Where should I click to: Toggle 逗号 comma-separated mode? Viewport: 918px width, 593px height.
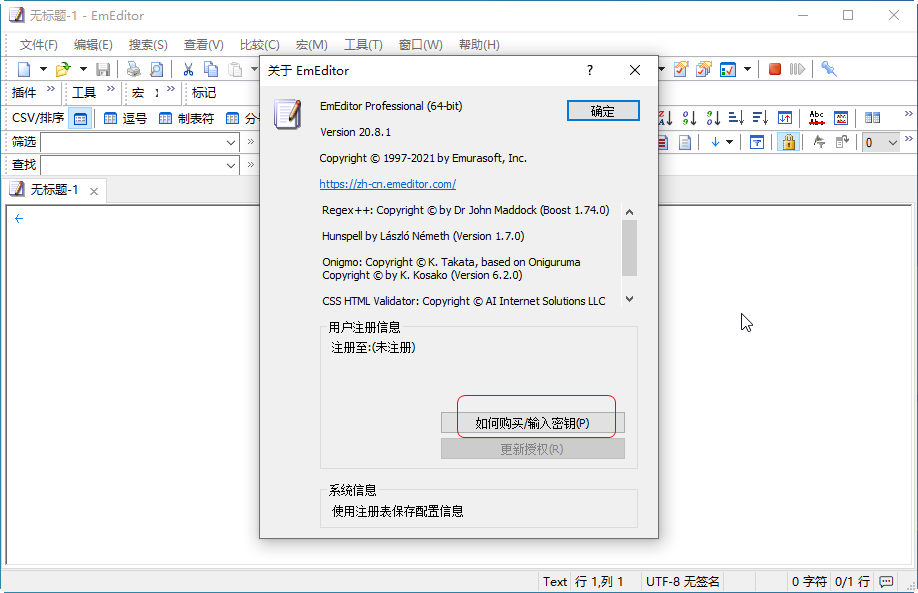125,119
